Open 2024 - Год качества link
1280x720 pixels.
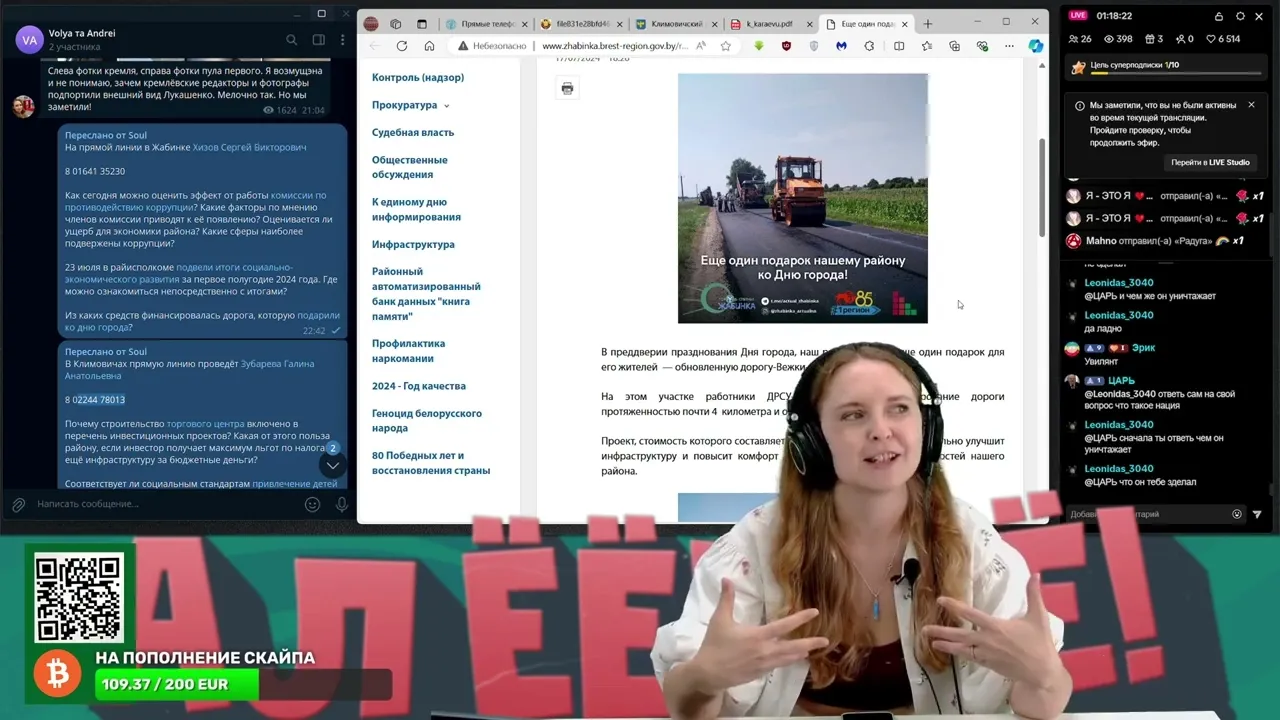419,386
